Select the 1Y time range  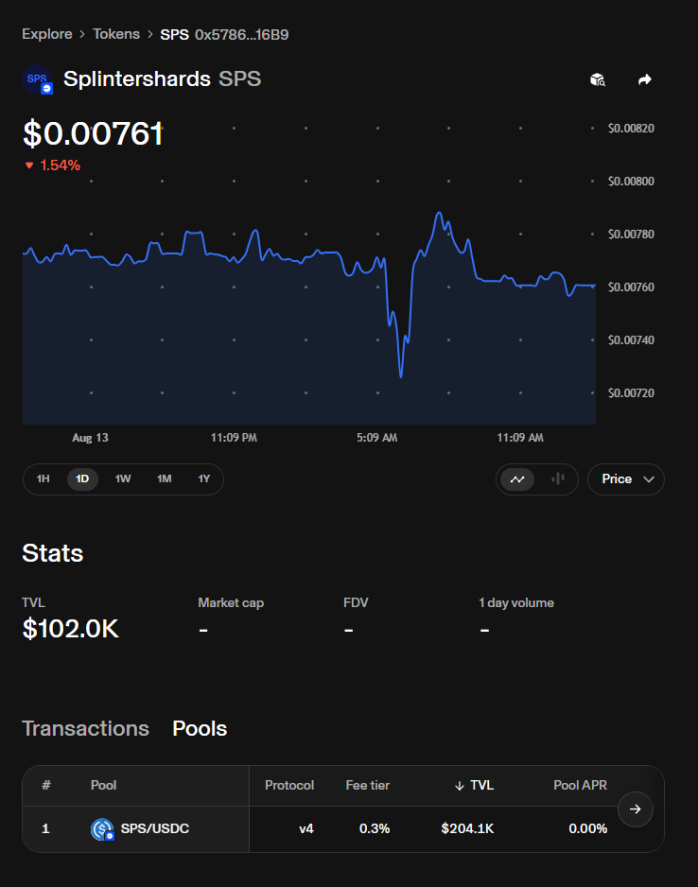204,479
